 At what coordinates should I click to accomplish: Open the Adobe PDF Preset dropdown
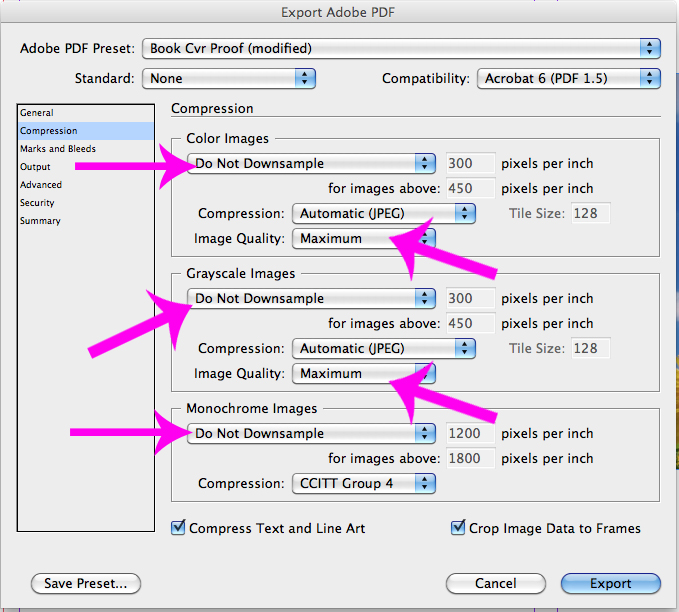pyautogui.click(x=401, y=49)
